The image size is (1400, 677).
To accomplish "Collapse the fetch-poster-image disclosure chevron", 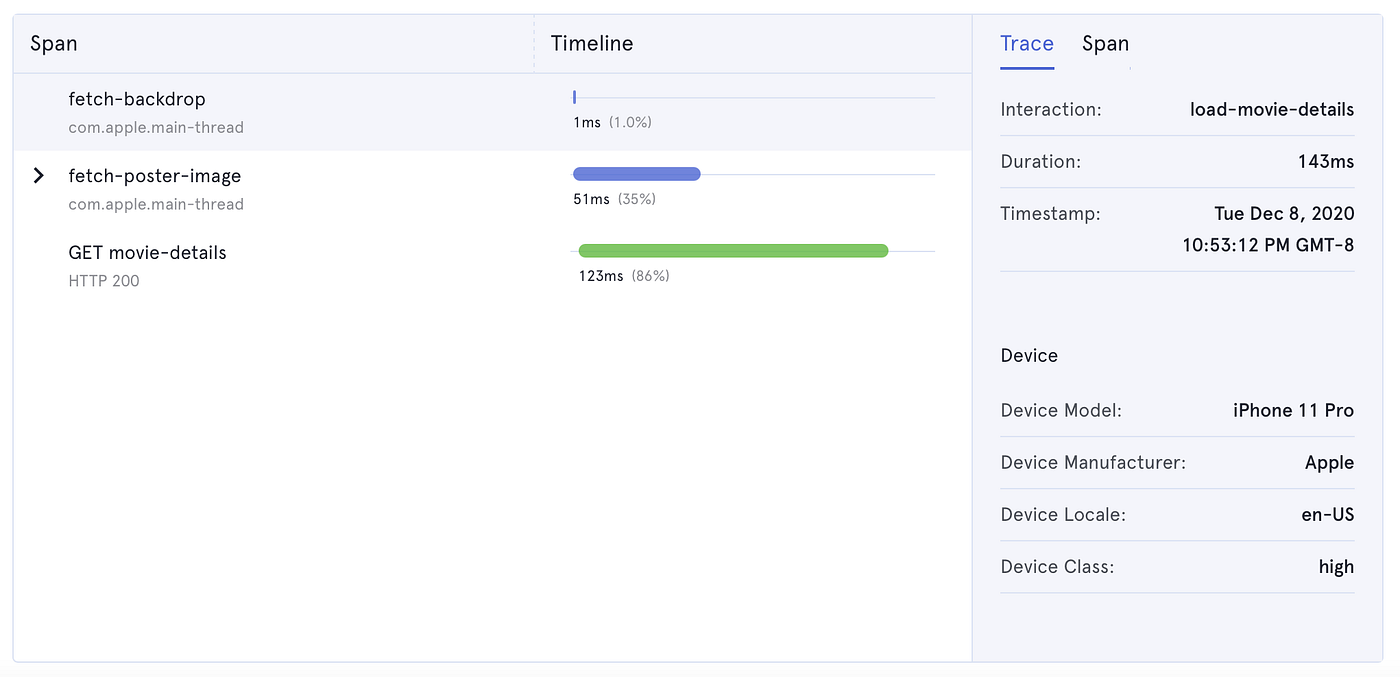I will click(38, 175).
